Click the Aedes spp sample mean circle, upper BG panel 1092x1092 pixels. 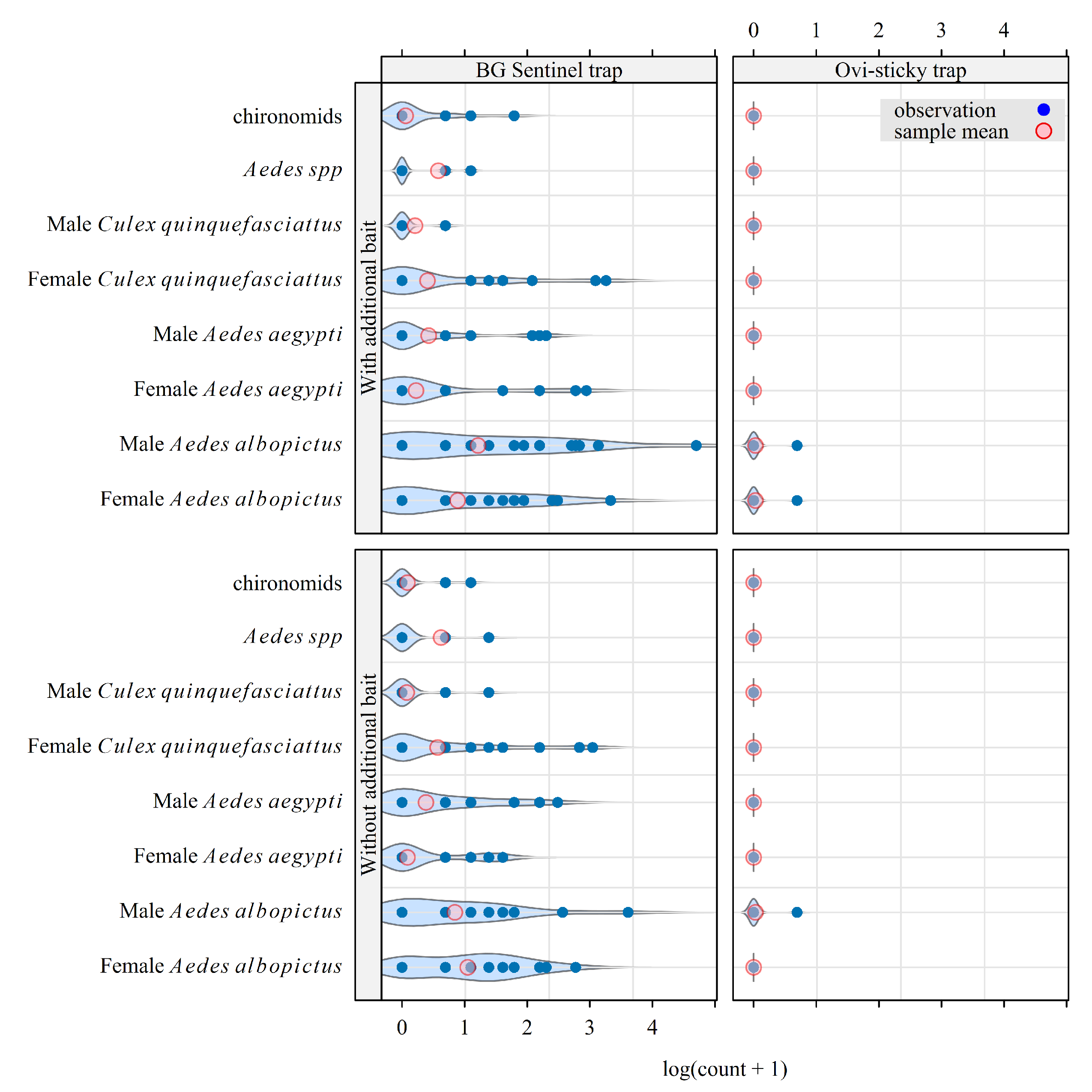click(438, 171)
